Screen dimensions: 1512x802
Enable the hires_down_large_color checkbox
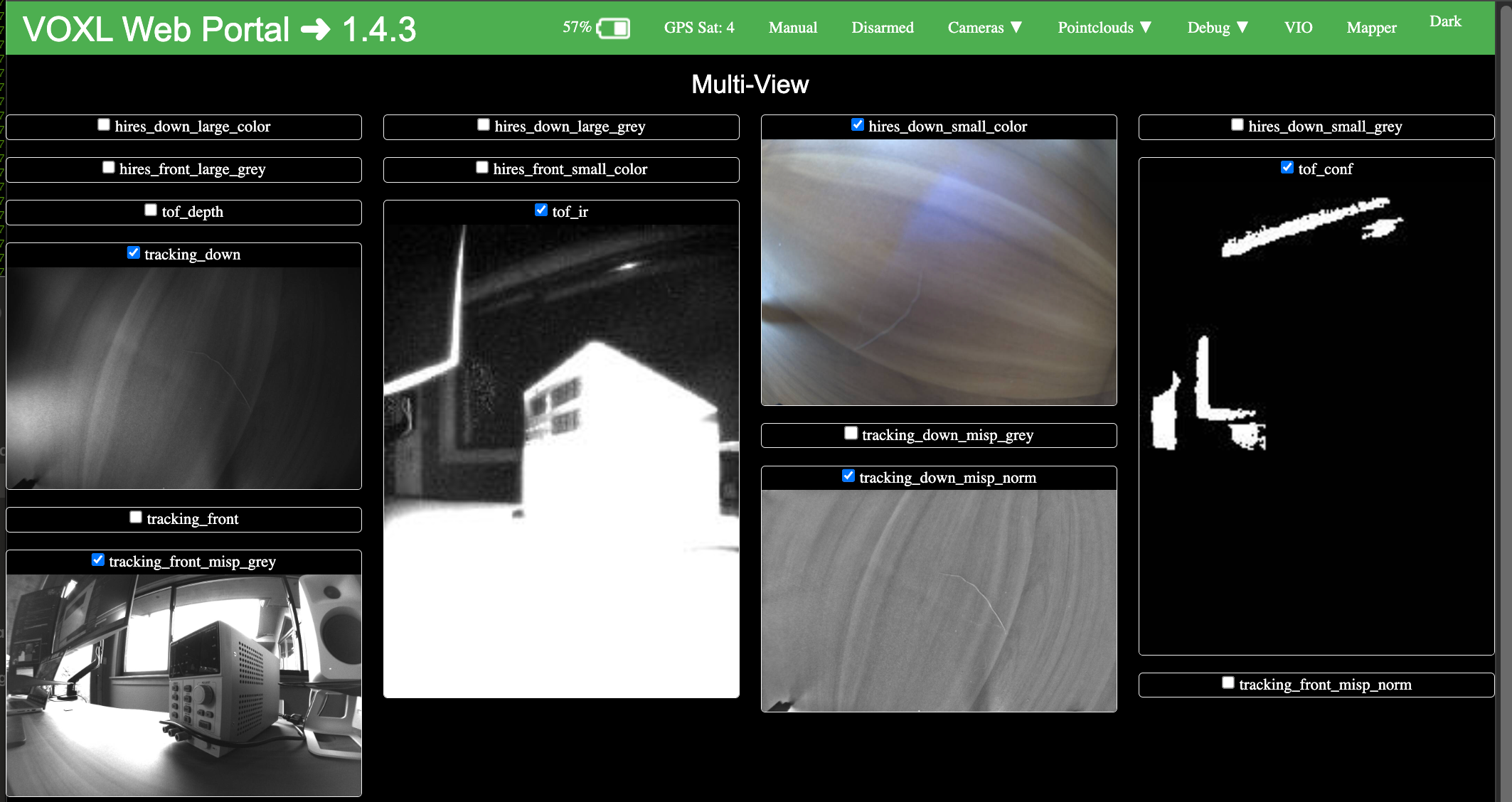pyautogui.click(x=104, y=125)
